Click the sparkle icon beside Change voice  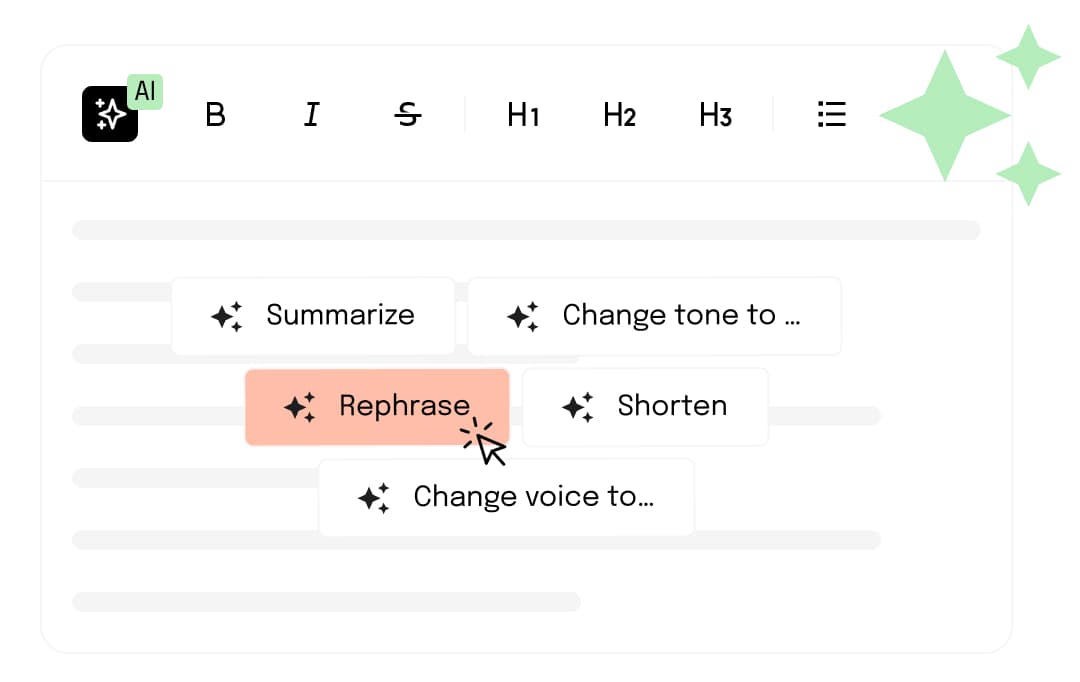point(374,498)
